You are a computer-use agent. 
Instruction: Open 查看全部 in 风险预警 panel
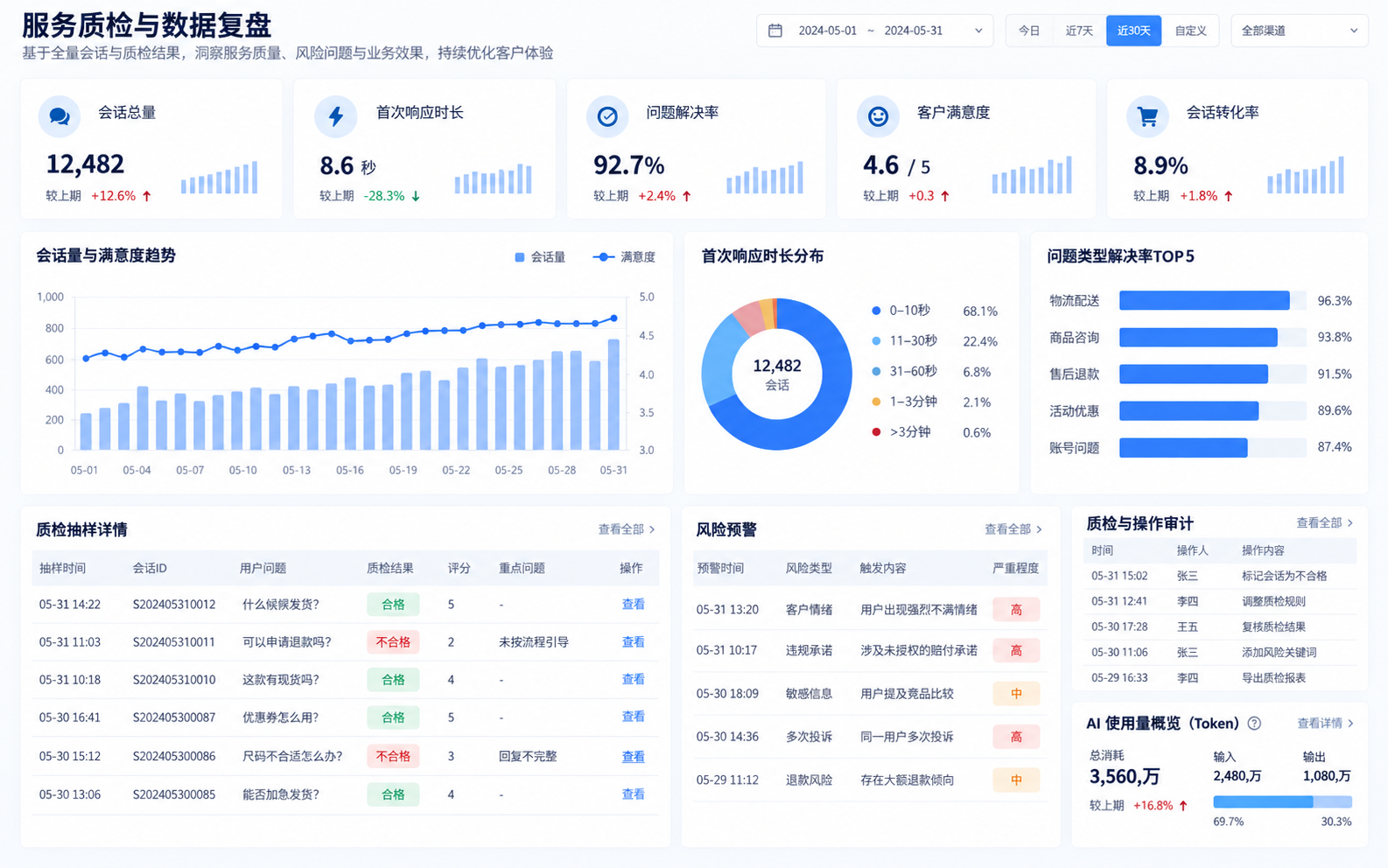coord(1013,529)
